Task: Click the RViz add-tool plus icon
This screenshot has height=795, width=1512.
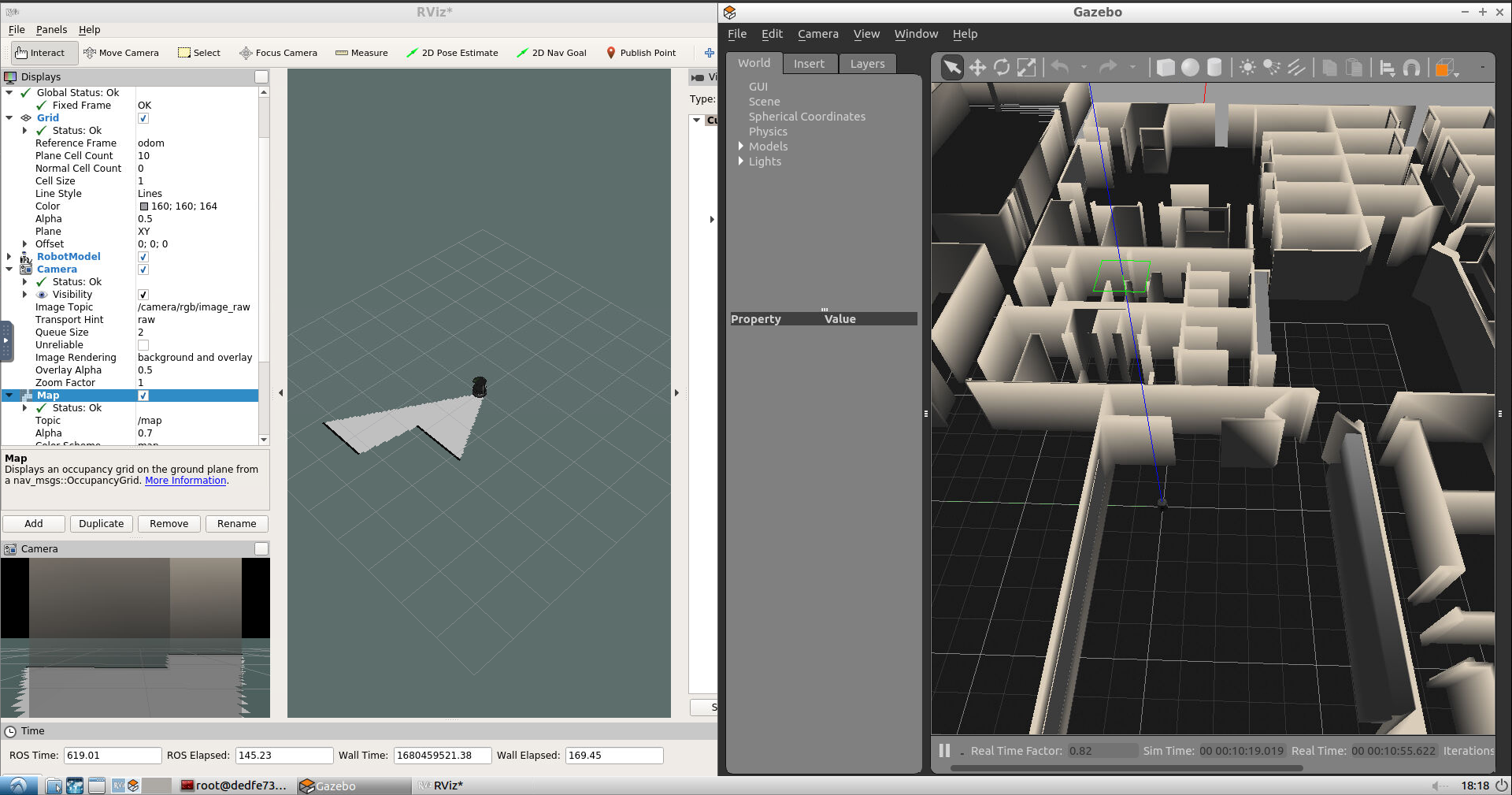Action: pos(709,53)
